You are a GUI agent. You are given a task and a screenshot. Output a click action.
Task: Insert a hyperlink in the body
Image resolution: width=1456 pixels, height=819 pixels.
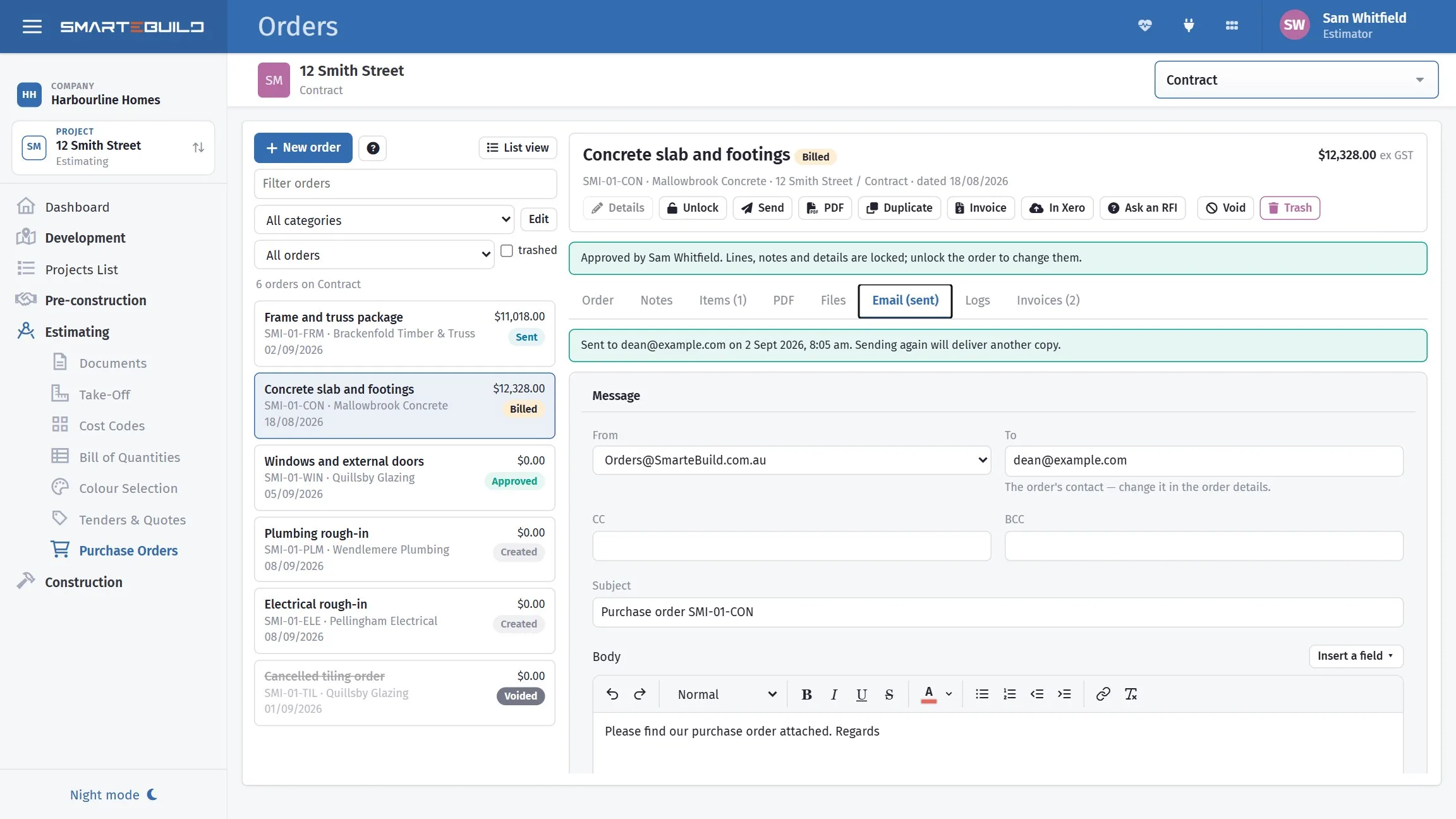pyautogui.click(x=1103, y=694)
